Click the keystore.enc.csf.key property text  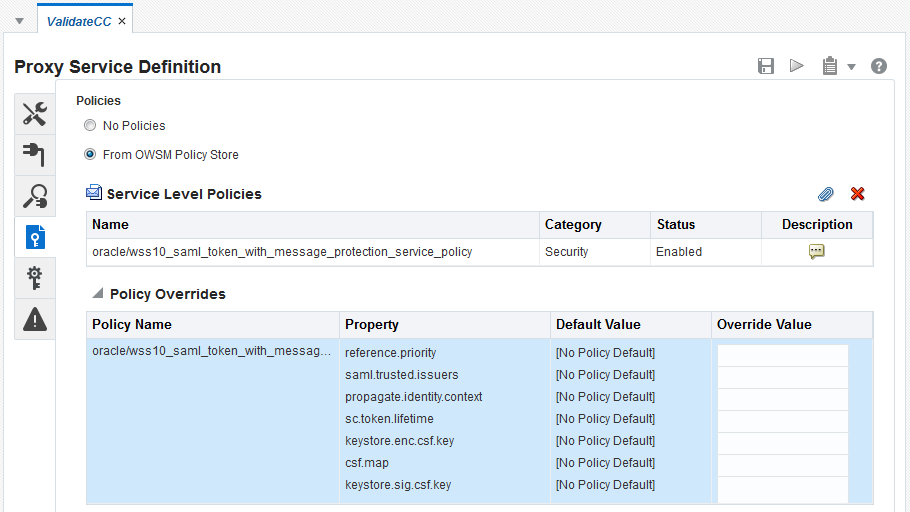pyautogui.click(x=399, y=441)
